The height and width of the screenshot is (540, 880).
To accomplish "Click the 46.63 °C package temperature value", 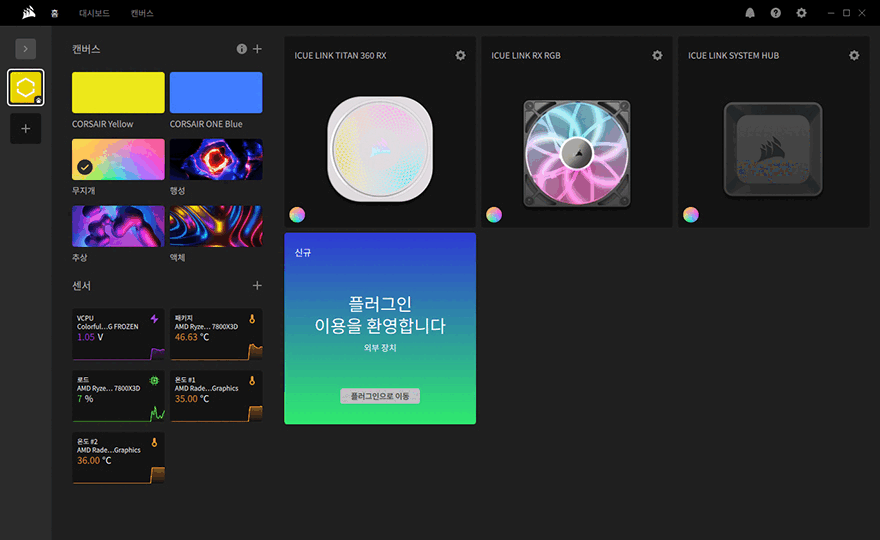I will point(192,337).
